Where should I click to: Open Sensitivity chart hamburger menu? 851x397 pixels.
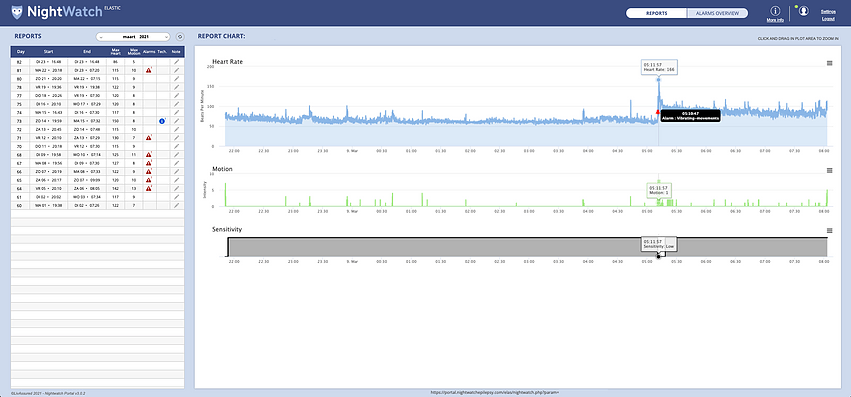[x=829, y=231]
